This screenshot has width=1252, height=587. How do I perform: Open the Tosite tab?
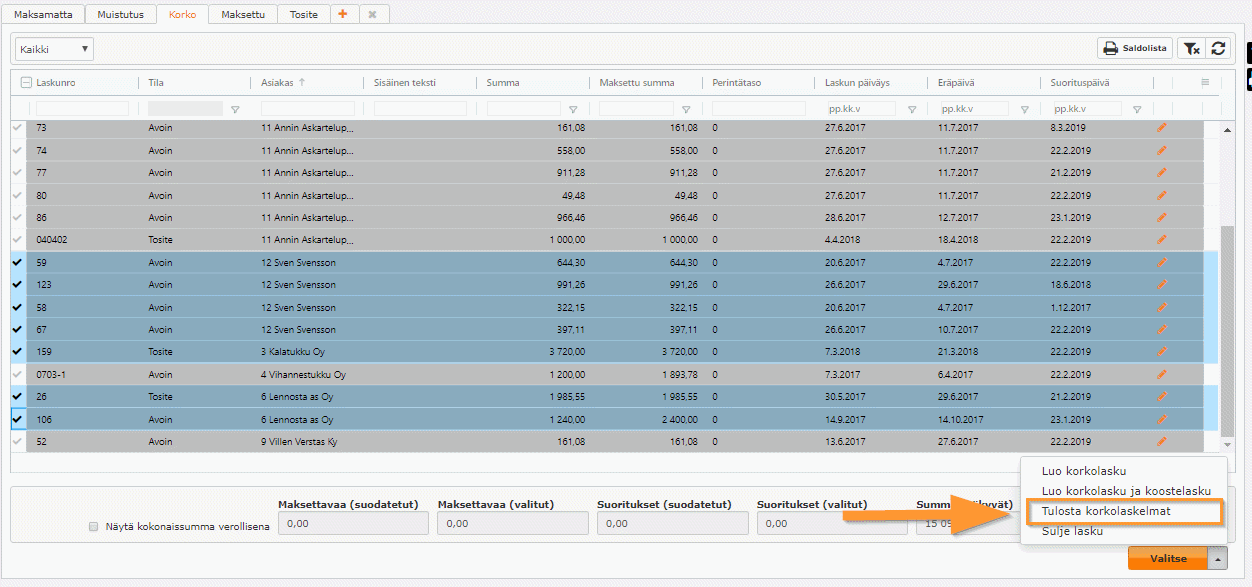tap(304, 14)
